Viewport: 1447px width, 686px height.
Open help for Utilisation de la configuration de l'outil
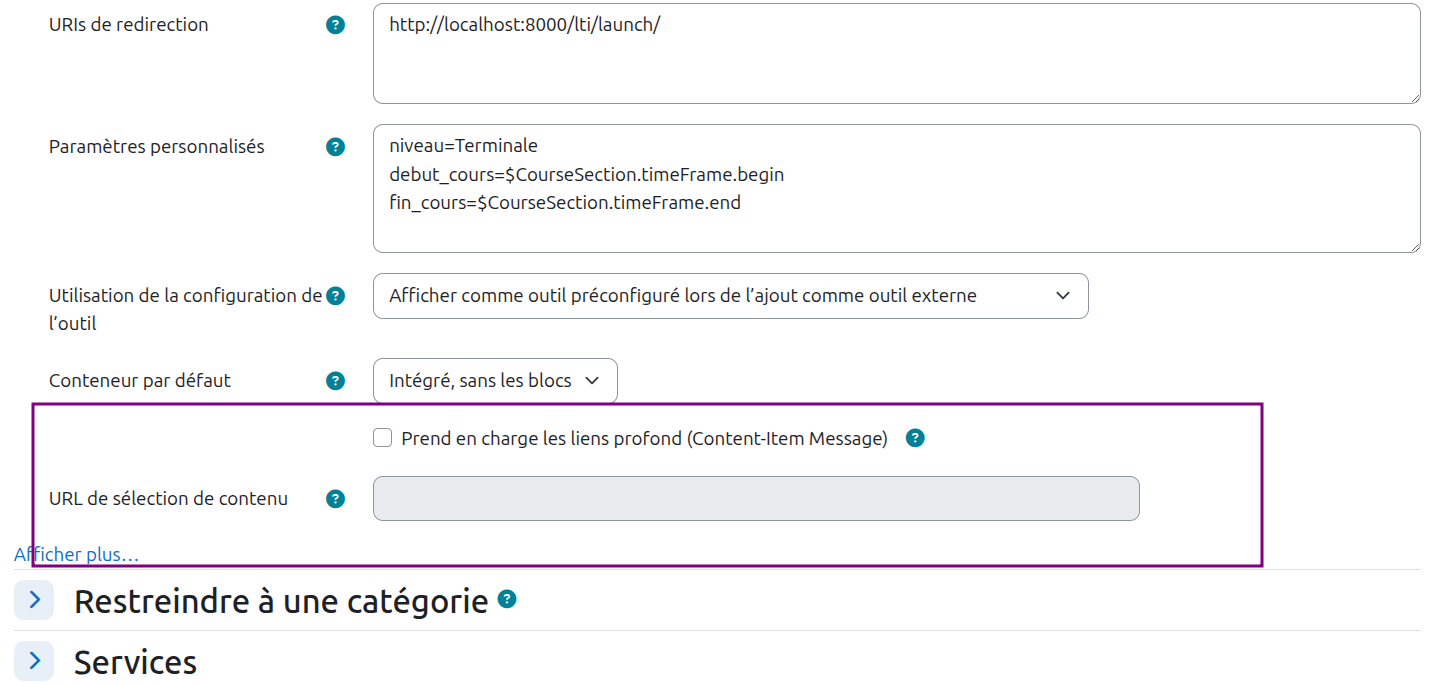tap(334, 295)
